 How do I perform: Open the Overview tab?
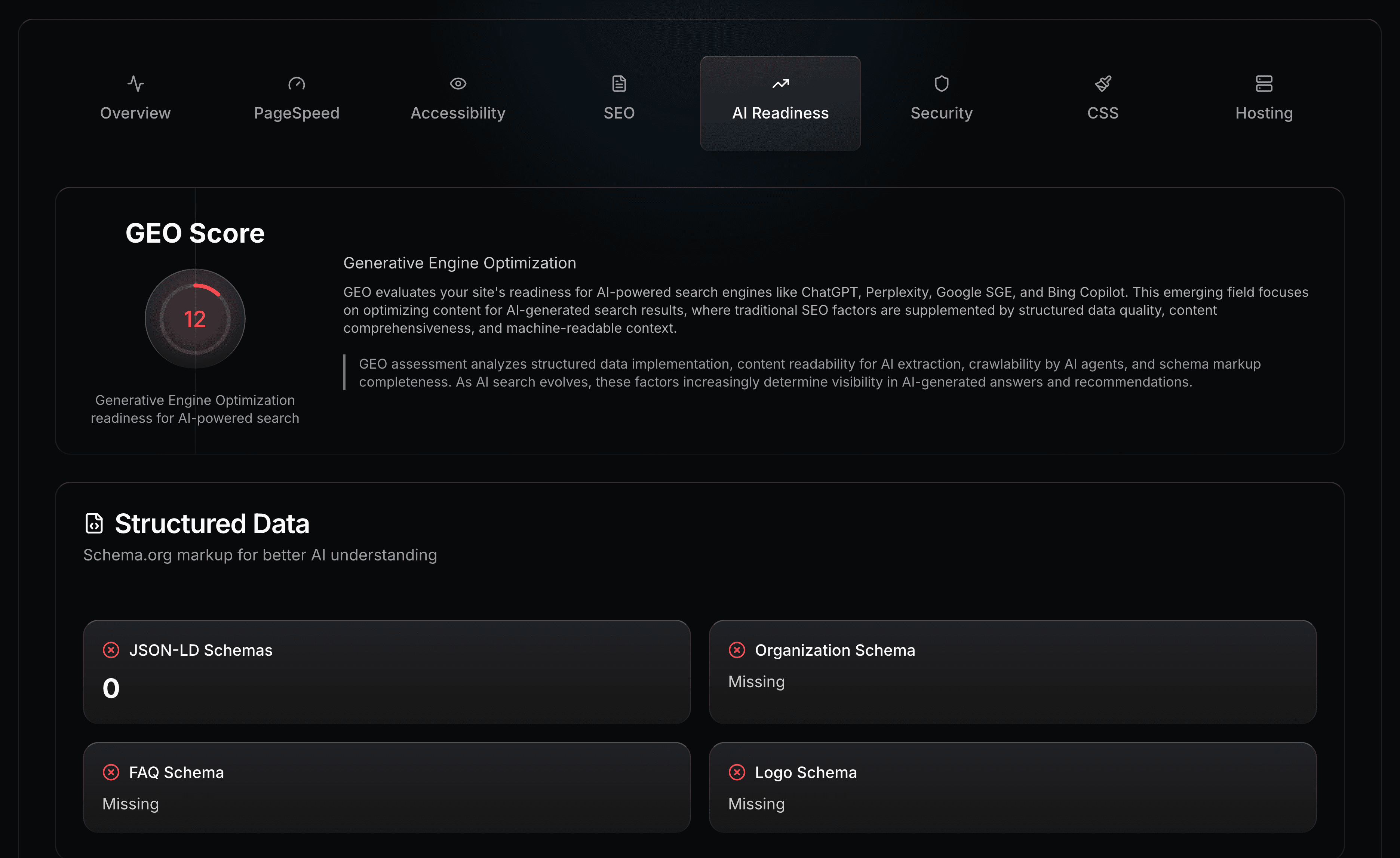(x=135, y=103)
